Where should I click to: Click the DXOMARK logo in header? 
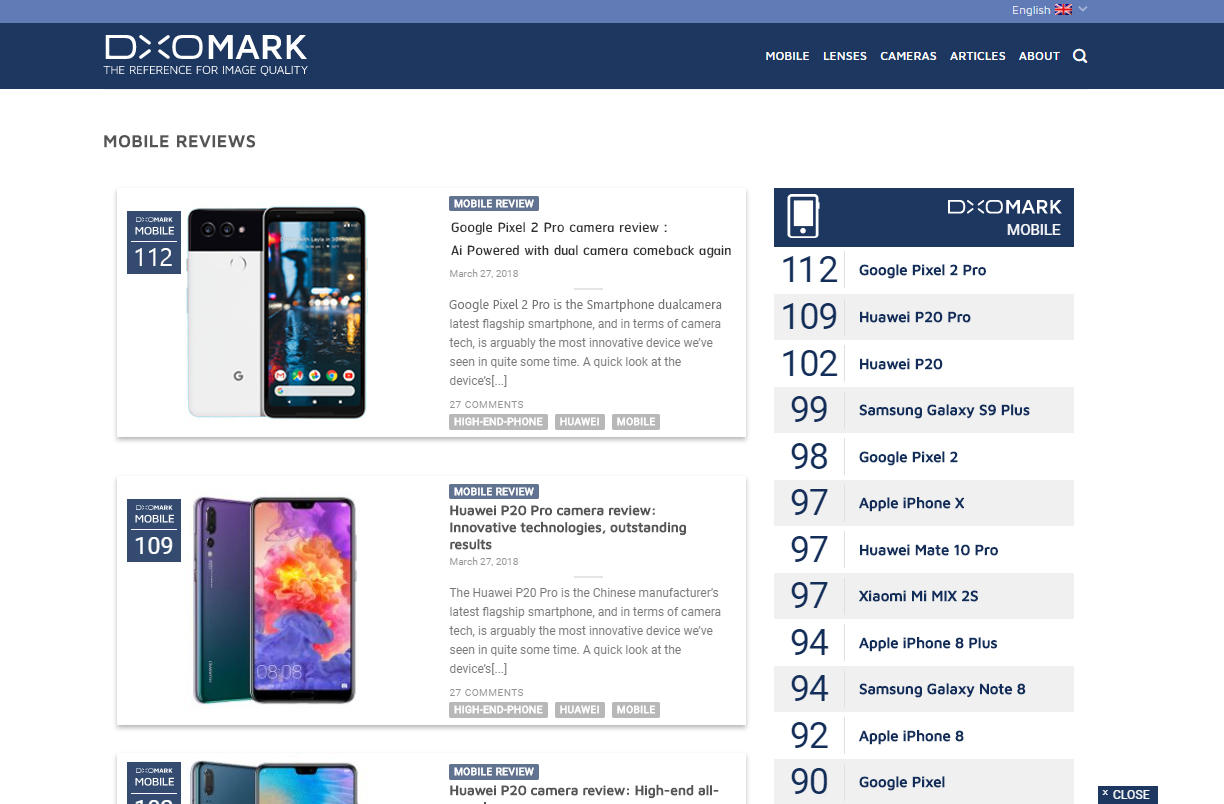pos(206,55)
